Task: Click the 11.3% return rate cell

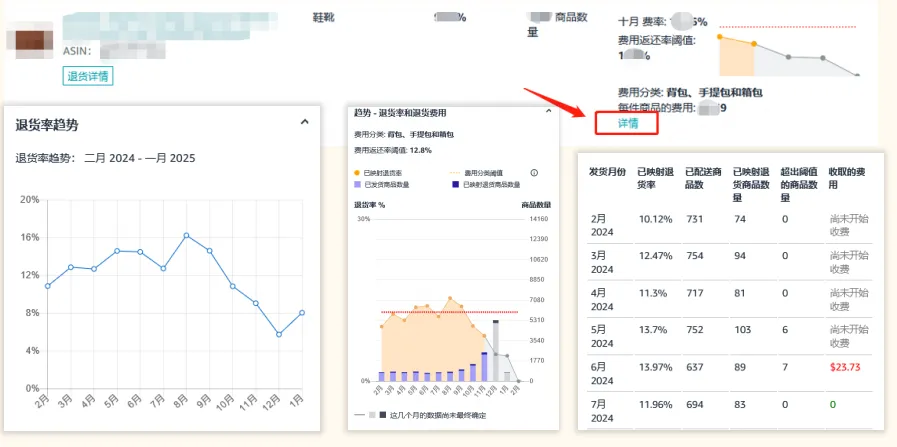Action: (653, 293)
